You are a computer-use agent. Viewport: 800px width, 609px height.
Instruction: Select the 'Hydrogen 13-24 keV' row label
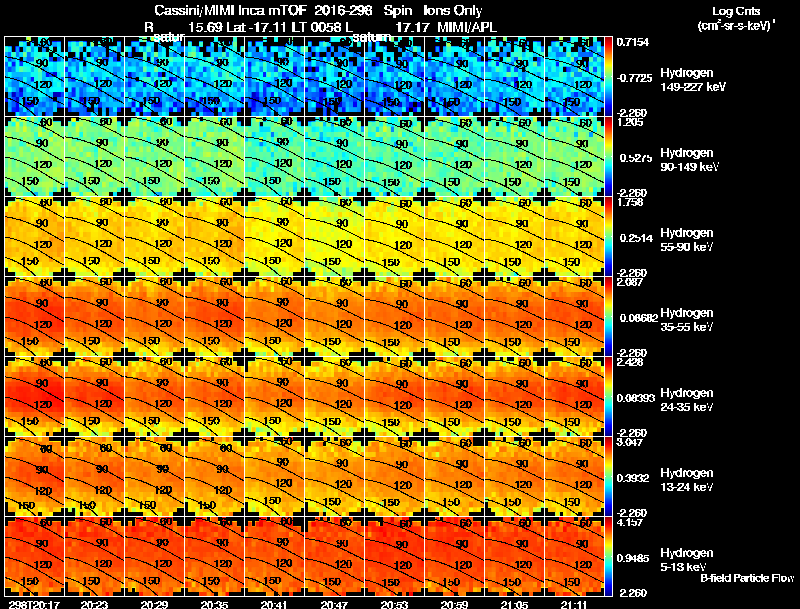(687, 480)
